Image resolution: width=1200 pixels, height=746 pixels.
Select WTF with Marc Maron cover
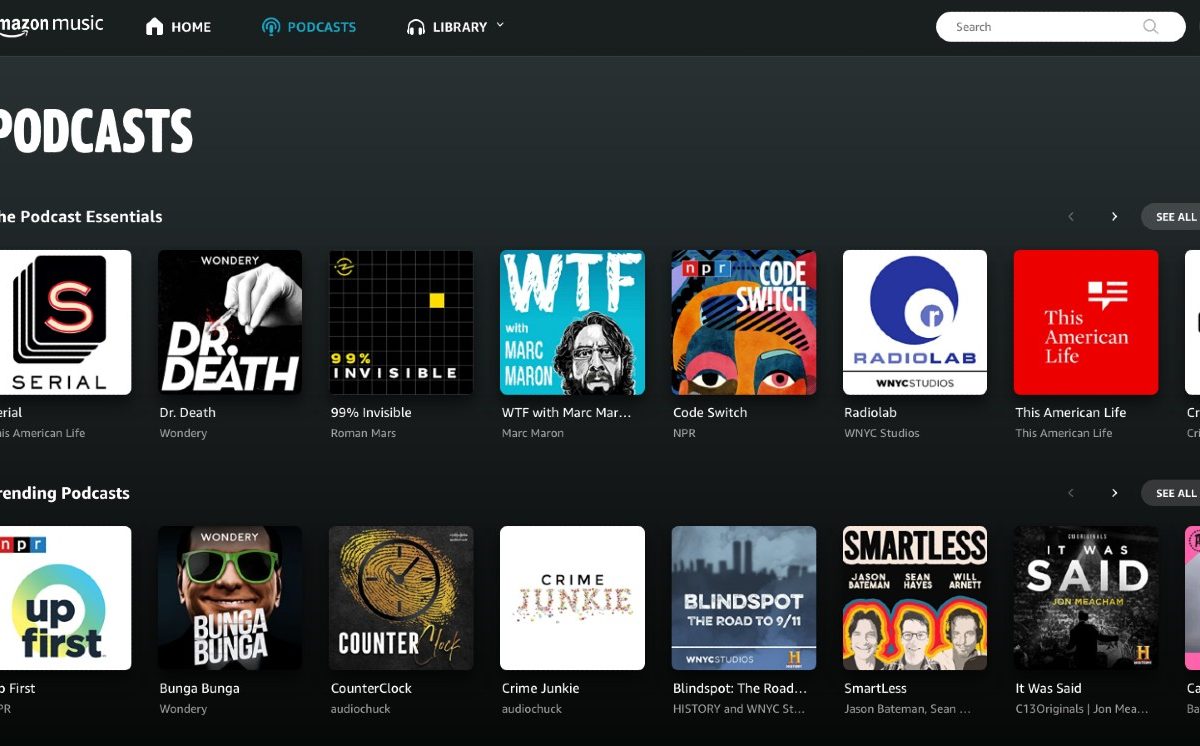point(572,322)
